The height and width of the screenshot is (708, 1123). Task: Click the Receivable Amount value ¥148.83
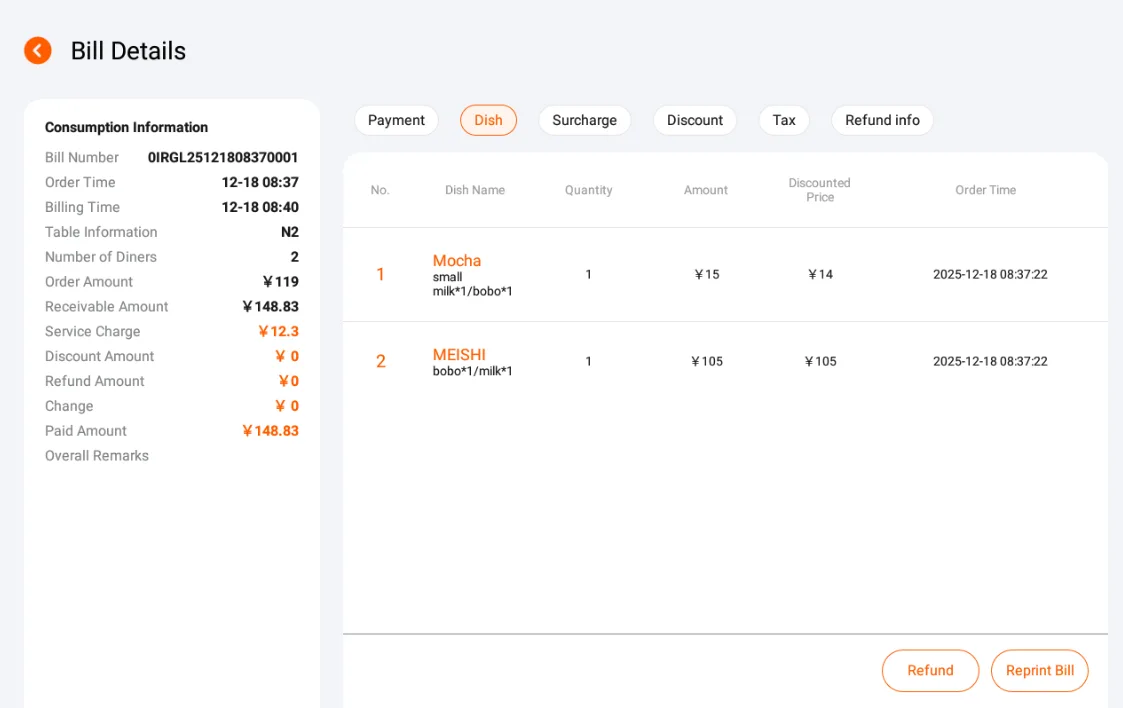pyautogui.click(x=271, y=306)
